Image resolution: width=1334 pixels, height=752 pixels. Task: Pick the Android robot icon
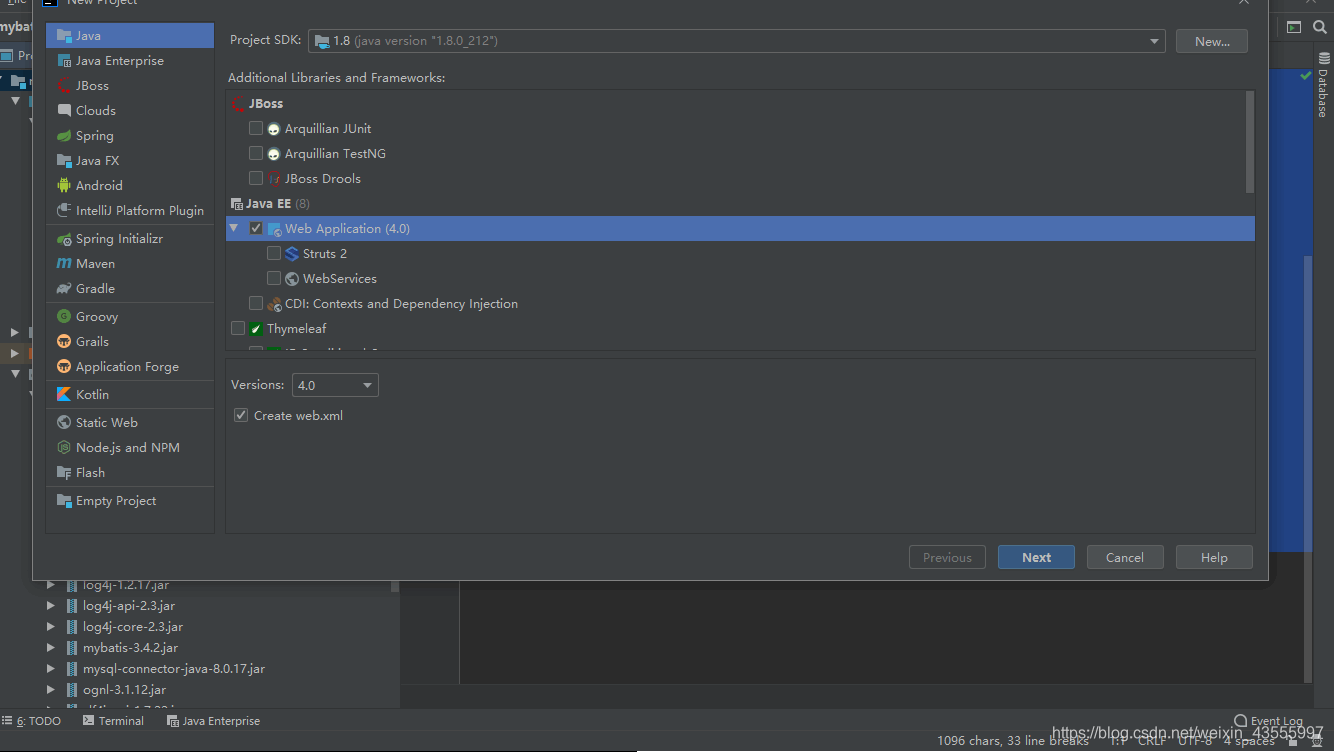(x=64, y=185)
